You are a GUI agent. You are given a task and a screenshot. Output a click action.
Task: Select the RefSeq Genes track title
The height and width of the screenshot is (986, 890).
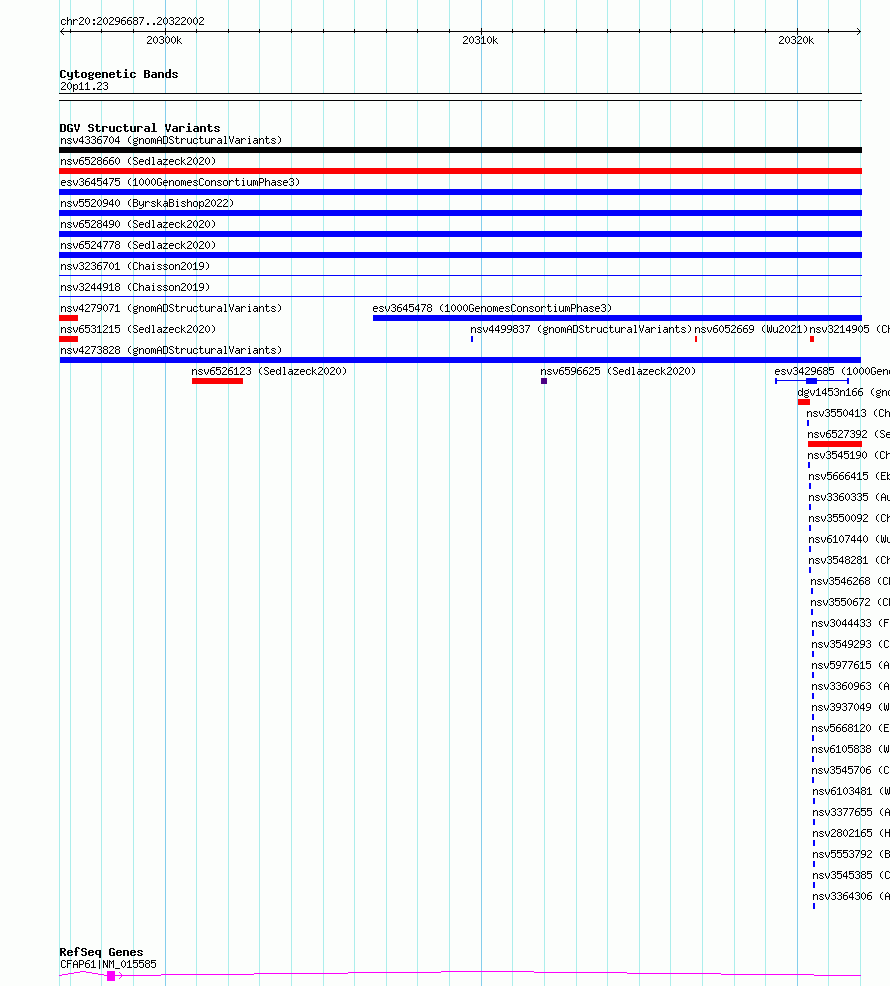point(101,952)
